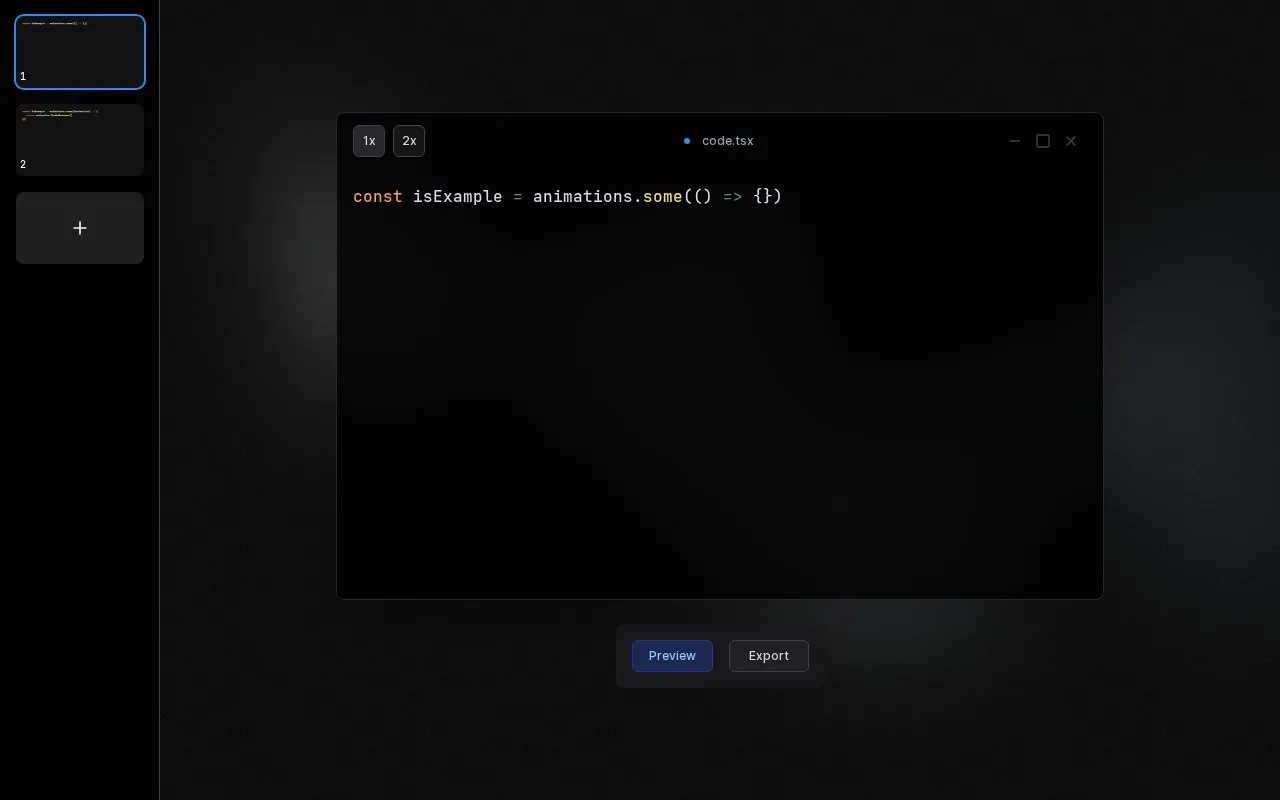This screenshot has height=800, width=1280.
Task: Select slide 2 thumbnail
Action: (80, 140)
